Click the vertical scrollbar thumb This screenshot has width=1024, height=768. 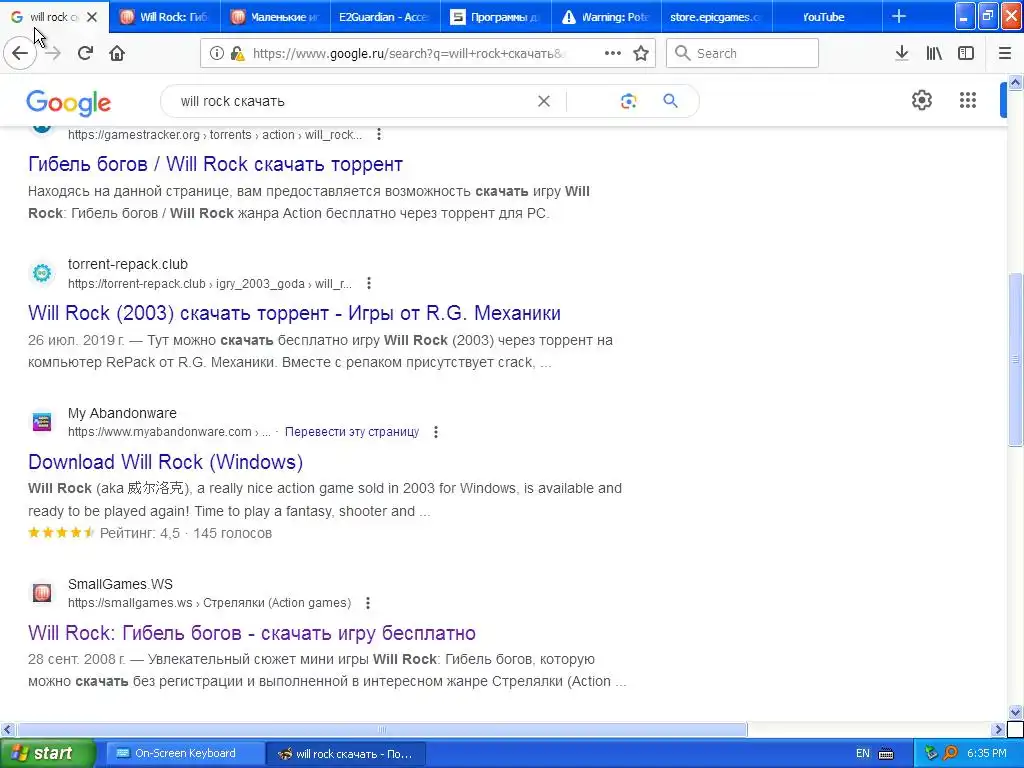[1015, 359]
